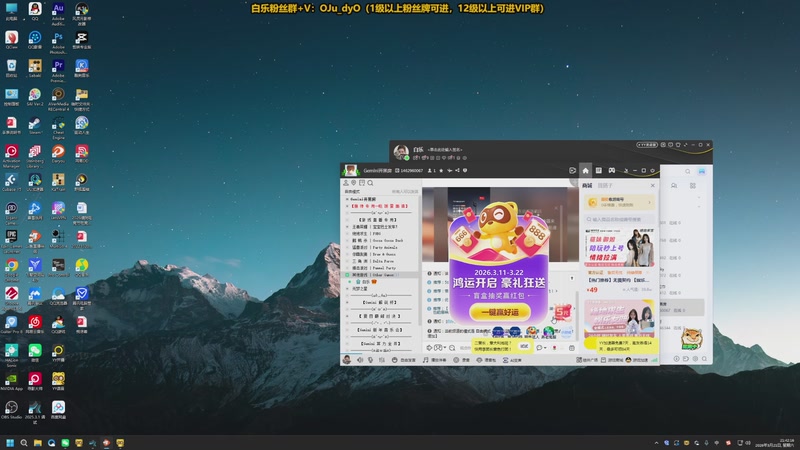Click the 2026.3.11-3.22 date on the promo popup

coord(499,272)
